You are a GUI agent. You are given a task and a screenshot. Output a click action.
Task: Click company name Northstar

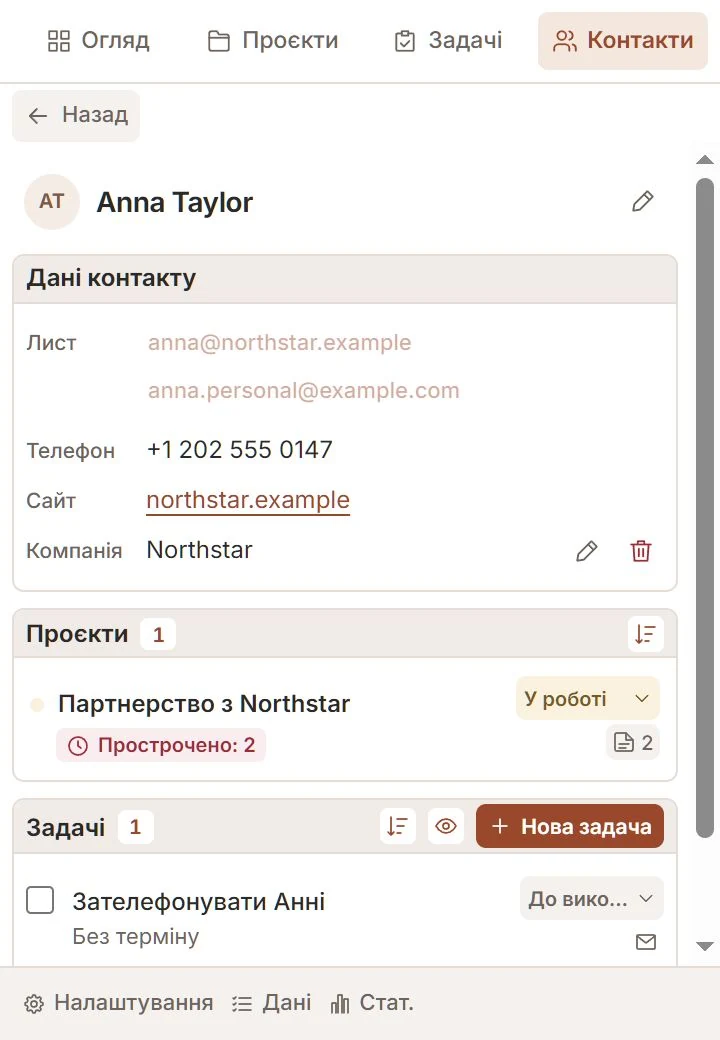point(200,550)
